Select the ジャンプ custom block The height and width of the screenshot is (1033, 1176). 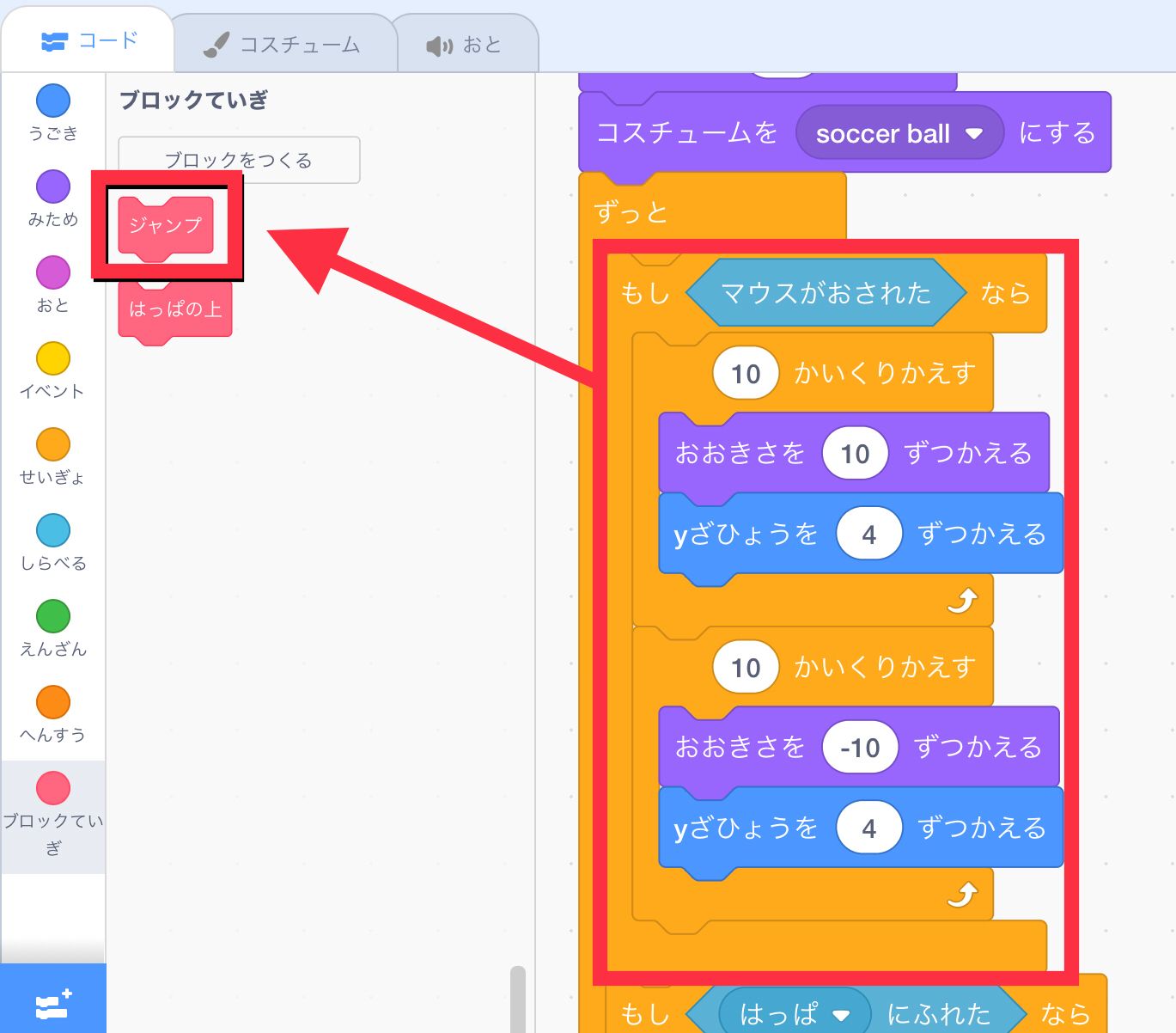click(165, 226)
